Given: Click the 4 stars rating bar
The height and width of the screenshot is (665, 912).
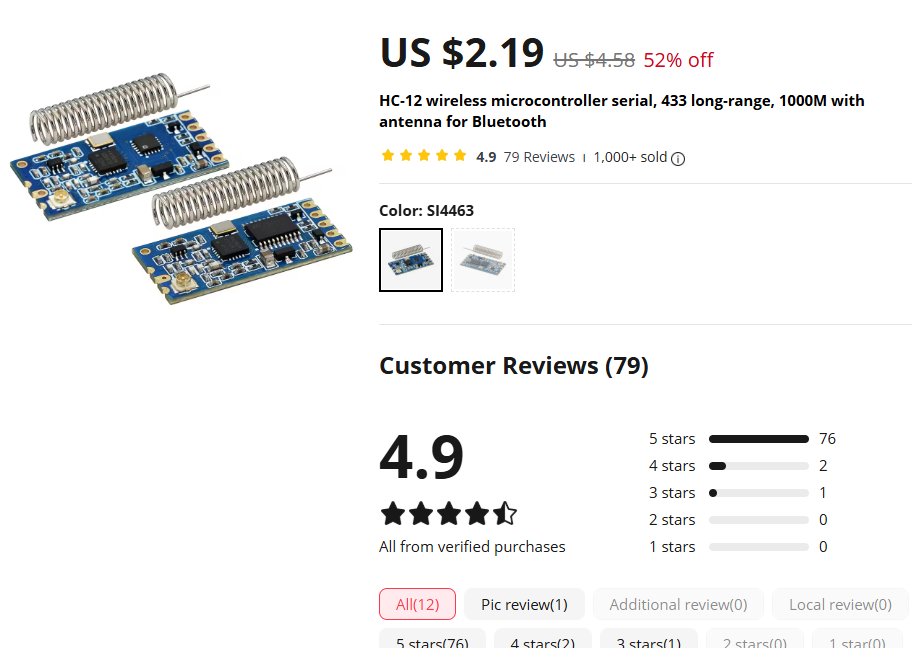Looking at the screenshot, I should click(758, 466).
